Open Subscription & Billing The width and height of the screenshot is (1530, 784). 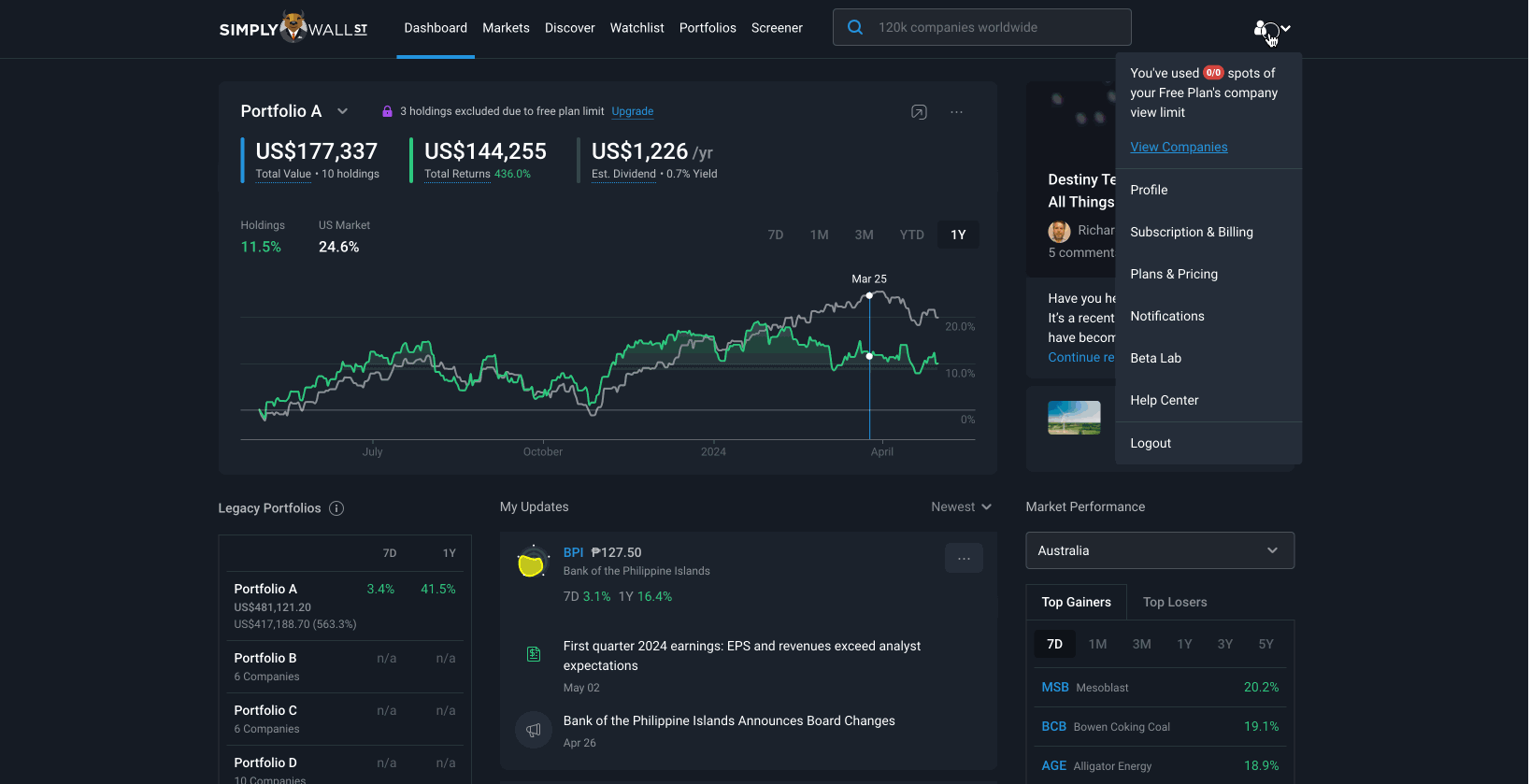click(1208, 232)
